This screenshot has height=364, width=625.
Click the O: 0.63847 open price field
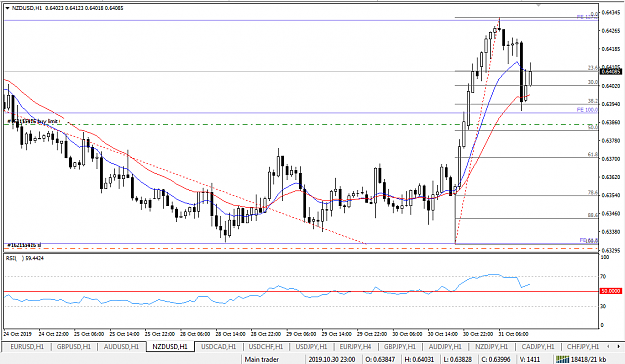(380, 359)
